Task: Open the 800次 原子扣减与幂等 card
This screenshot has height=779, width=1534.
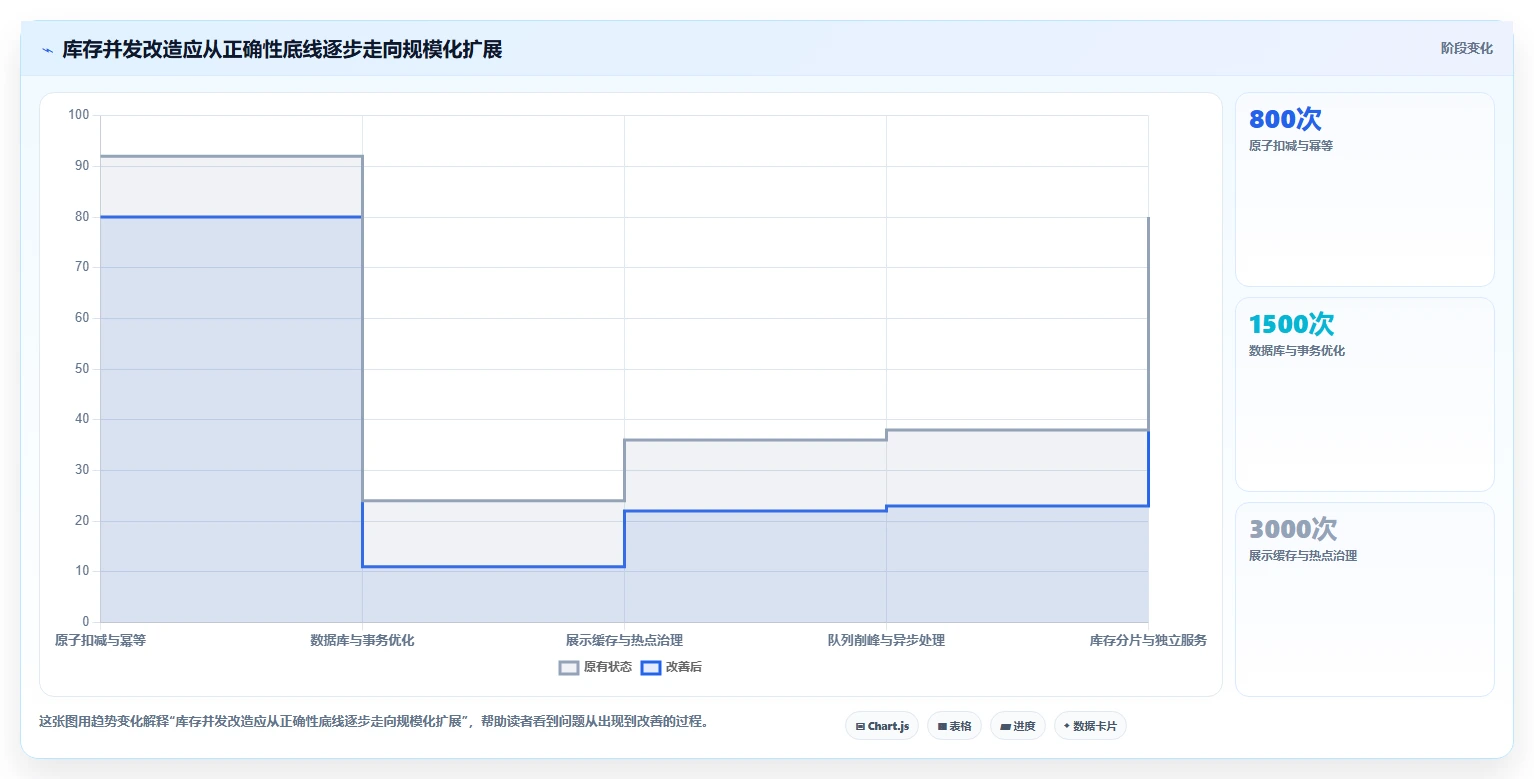Action: (1365, 190)
